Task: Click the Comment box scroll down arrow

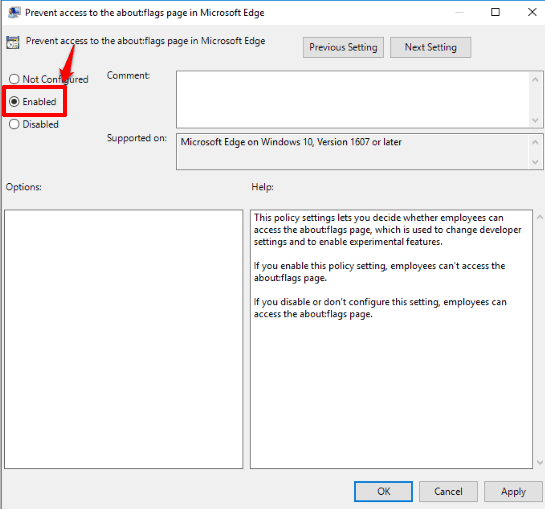Action: (x=535, y=120)
